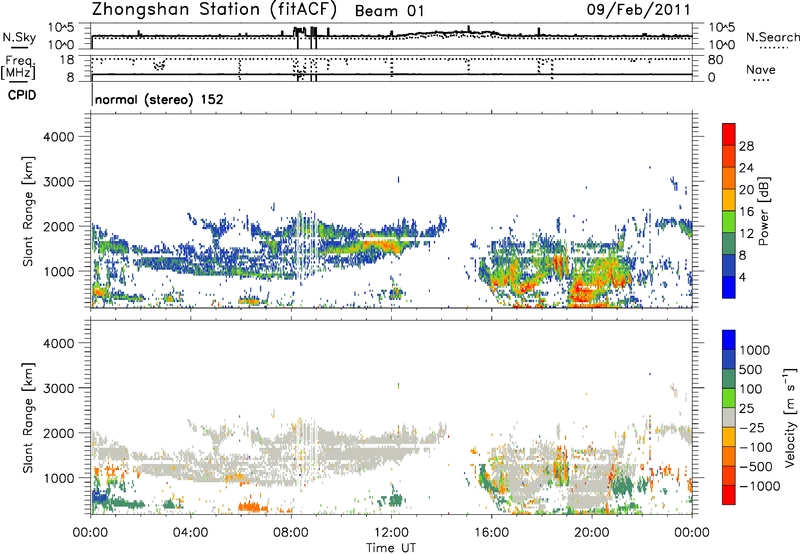Screen dimensions: 800x554
Task: Click gray segment of velocity colorbar
Action: [729, 417]
